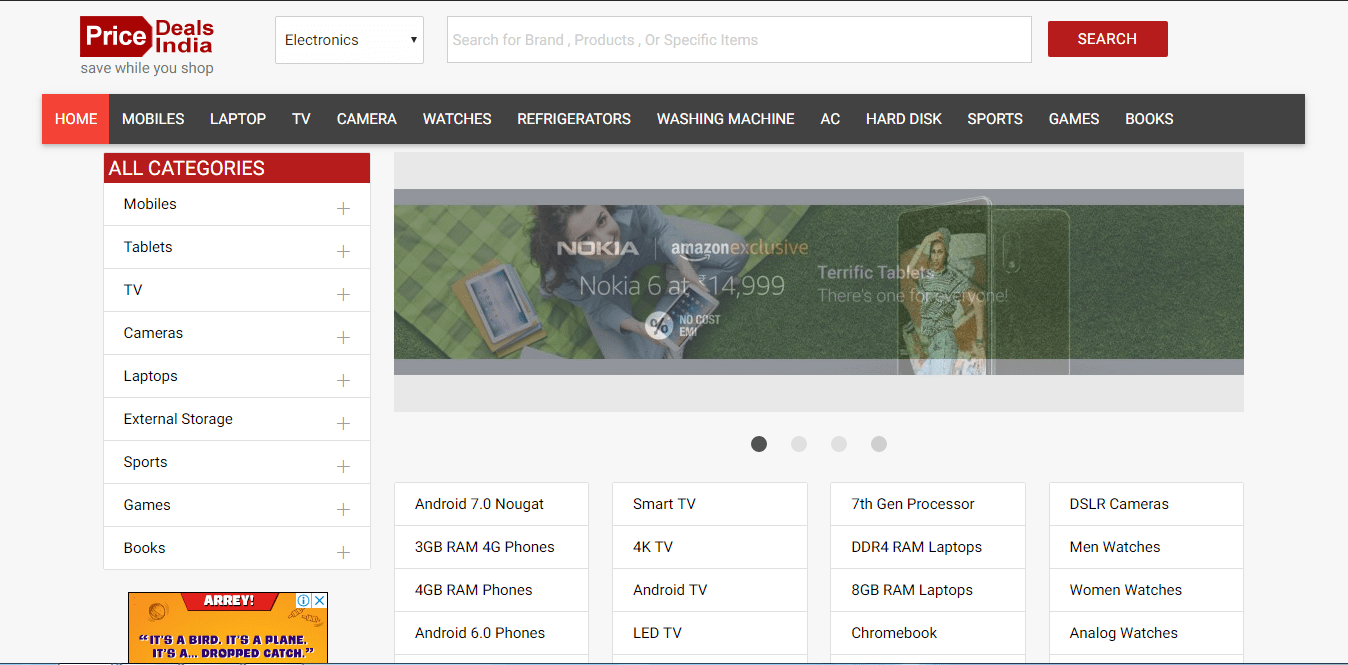The width and height of the screenshot is (1348, 665).
Task: Expand the sidebar TV category plus icon
Action: pyautogui.click(x=343, y=294)
